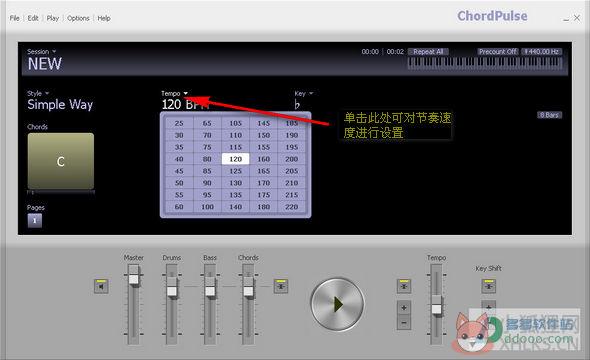Screen dimensions: 590x360
Task: Click the Key Shift reset icon
Action: [488, 286]
